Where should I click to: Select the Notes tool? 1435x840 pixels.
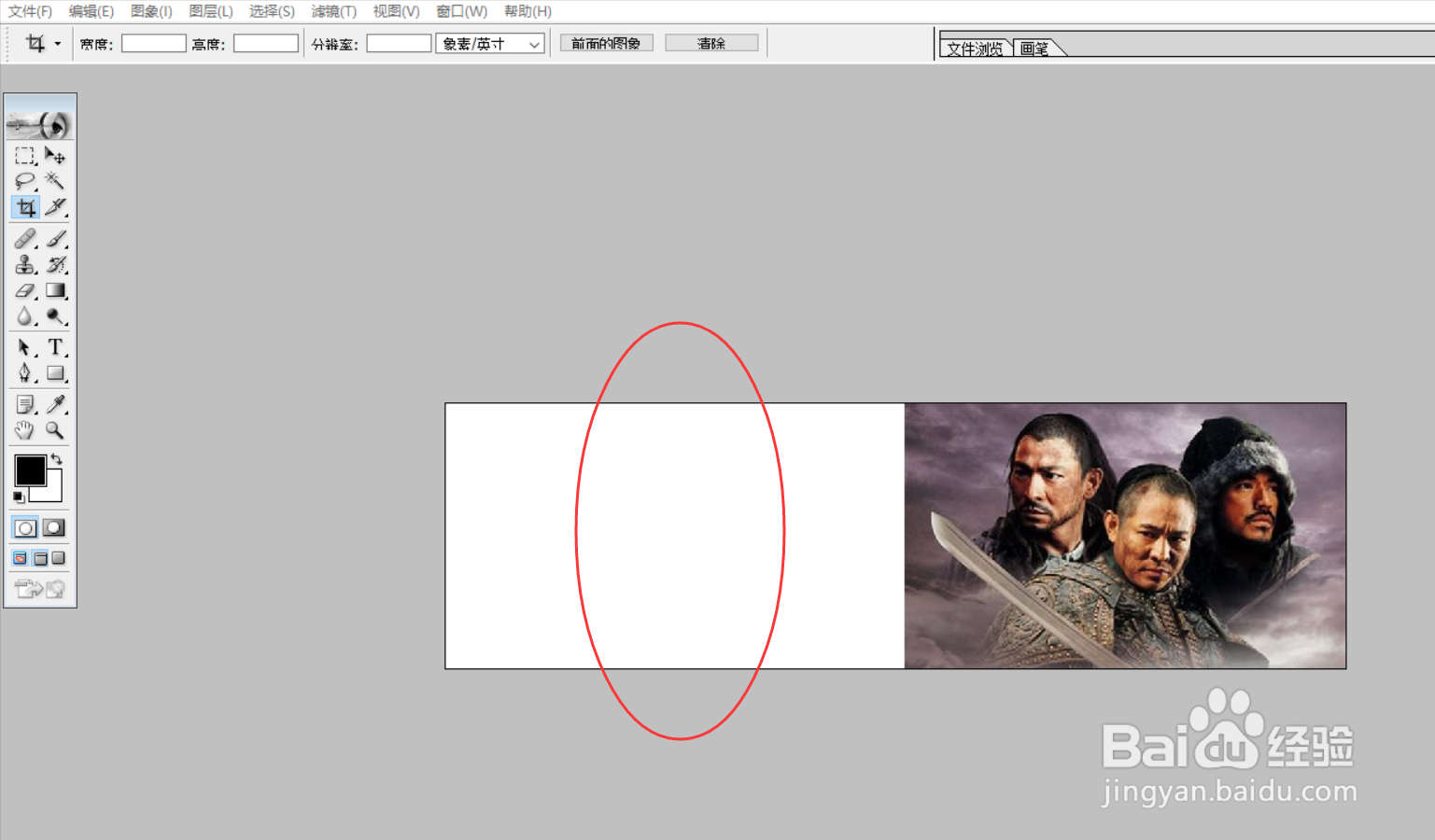coord(25,404)
